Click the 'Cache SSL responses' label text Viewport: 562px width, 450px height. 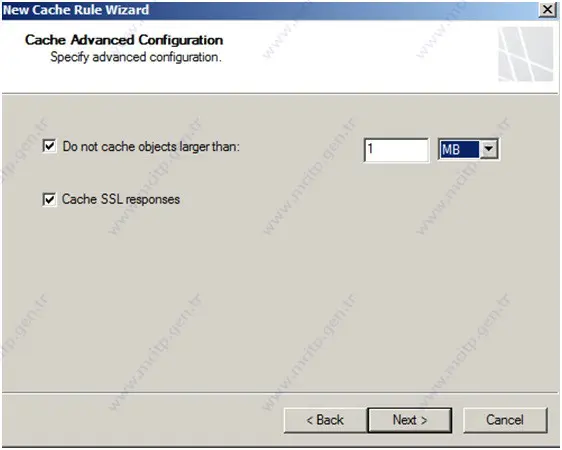click(121, 199)
